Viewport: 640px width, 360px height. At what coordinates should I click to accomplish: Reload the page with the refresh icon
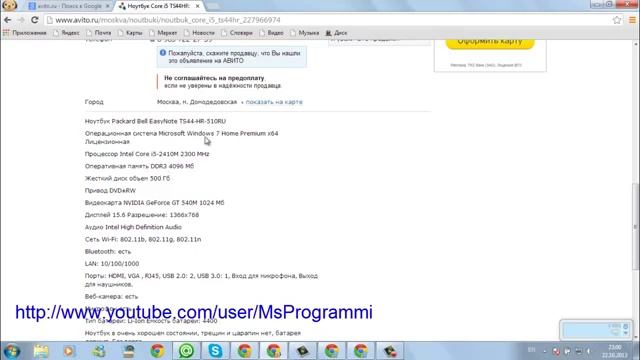tap(35, 20)
